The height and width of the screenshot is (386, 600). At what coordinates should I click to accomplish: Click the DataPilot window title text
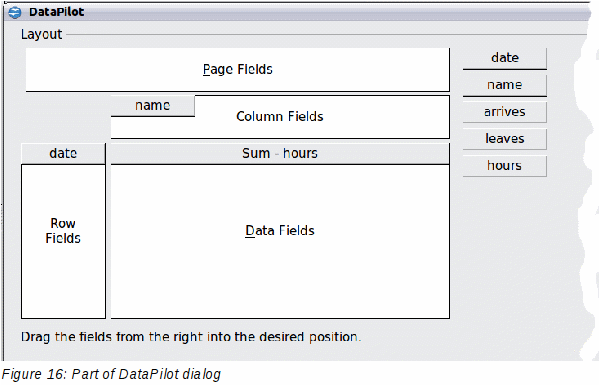(x=57, y=12)
